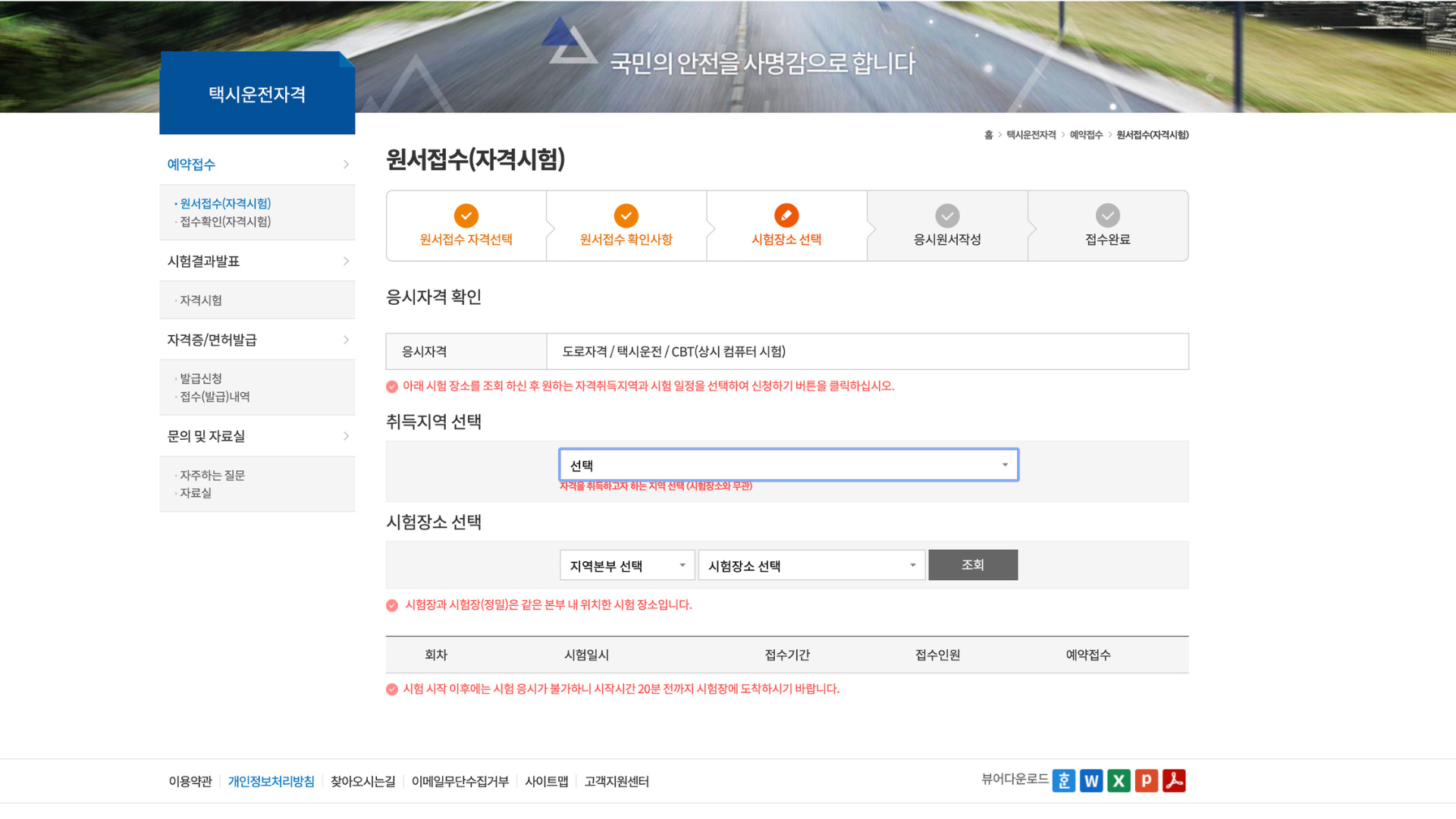Click the 시험장소 선택 pencil step icon
Screen dimensions: 1456x819
coord(786,216)
